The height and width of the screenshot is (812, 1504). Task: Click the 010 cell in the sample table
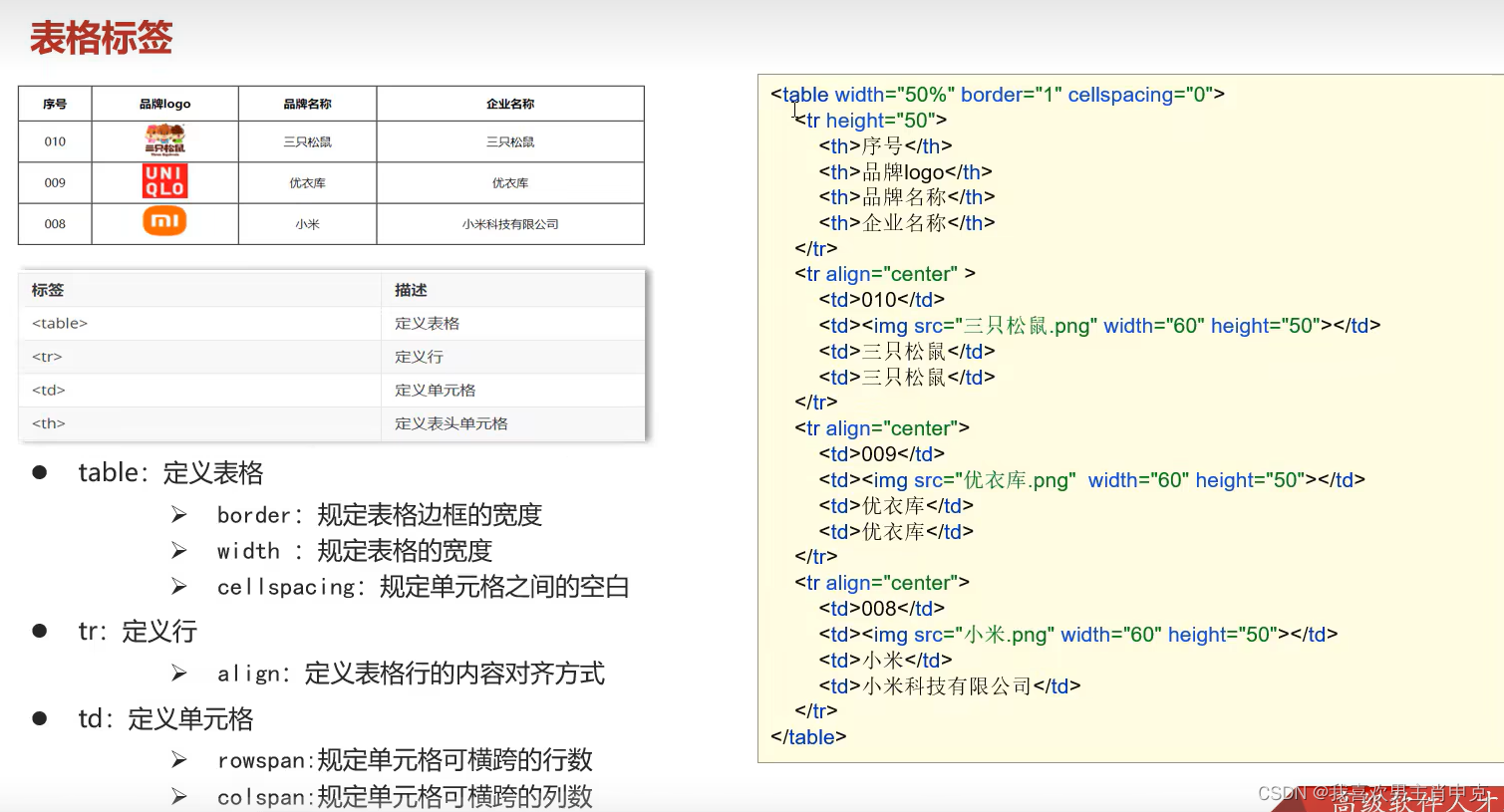[55, 141]
